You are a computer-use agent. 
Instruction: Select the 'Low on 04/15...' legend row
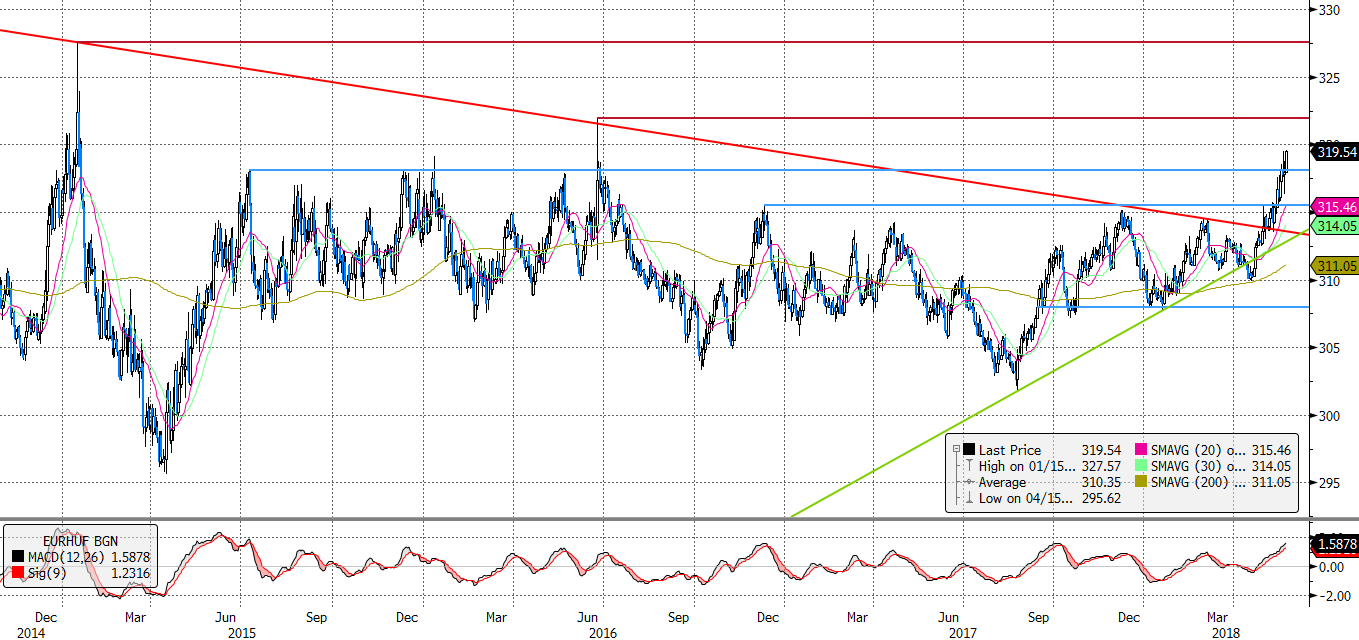tap(1026, 498)
